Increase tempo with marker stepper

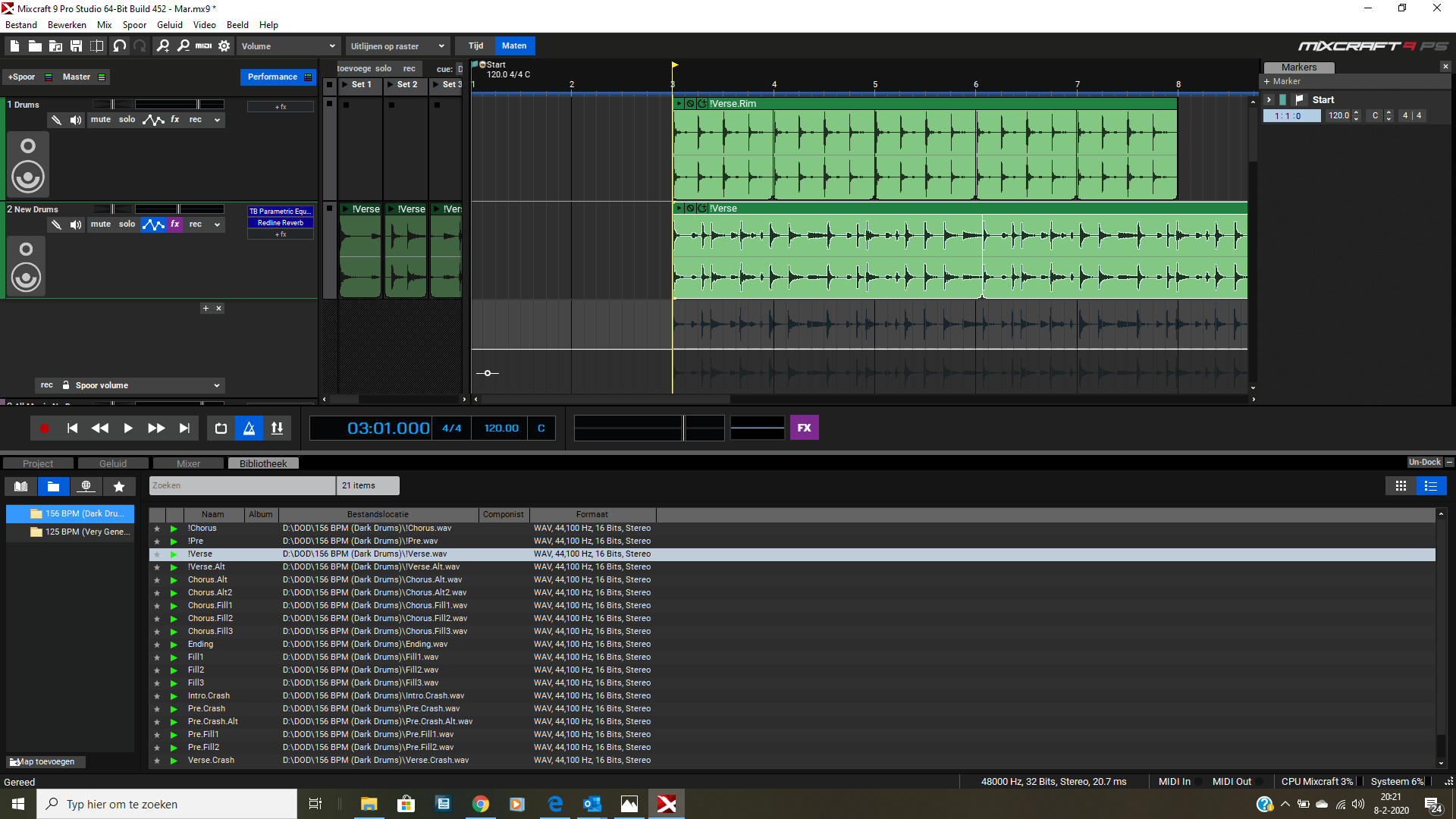1357,113
